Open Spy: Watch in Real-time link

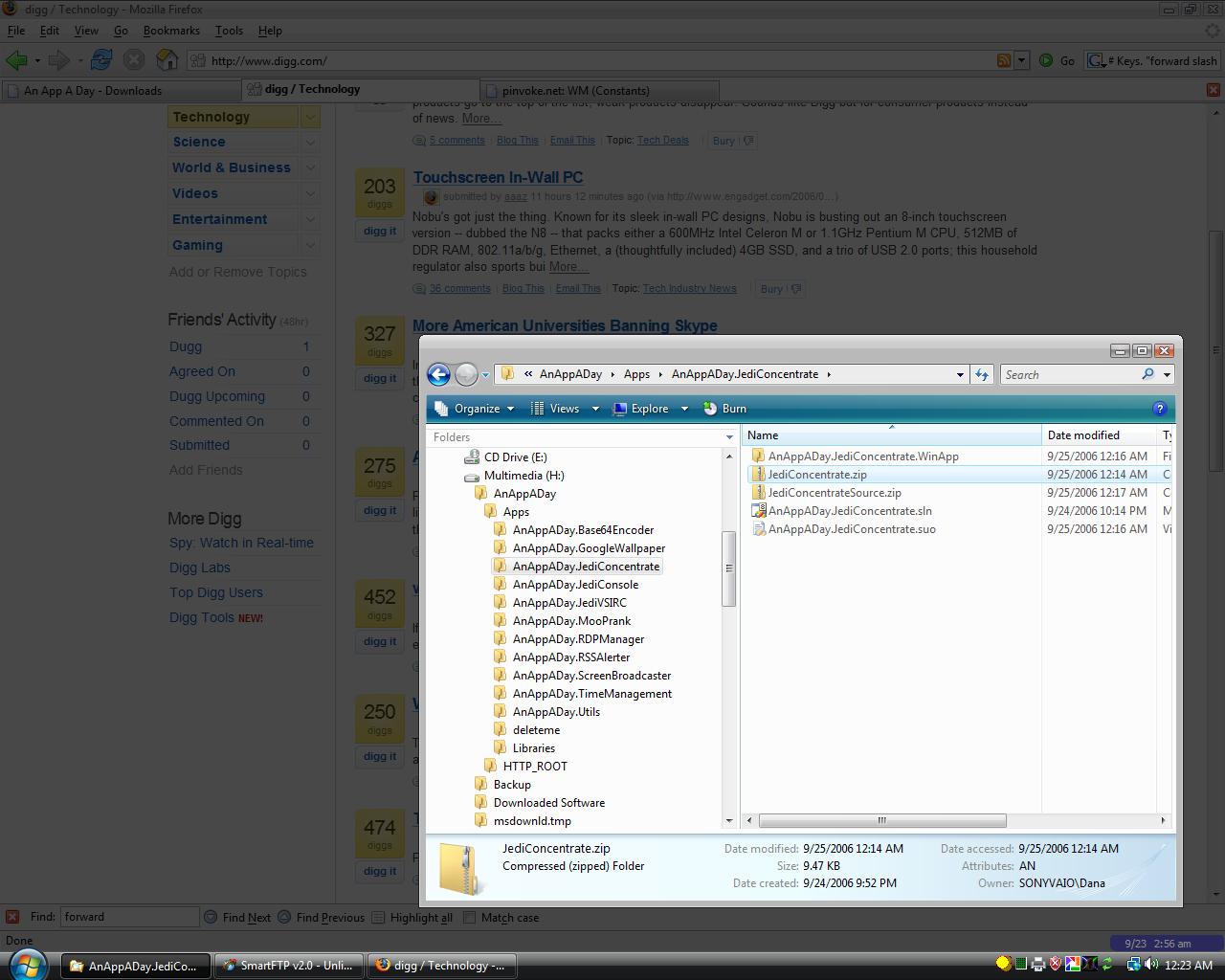pos(241,543)
